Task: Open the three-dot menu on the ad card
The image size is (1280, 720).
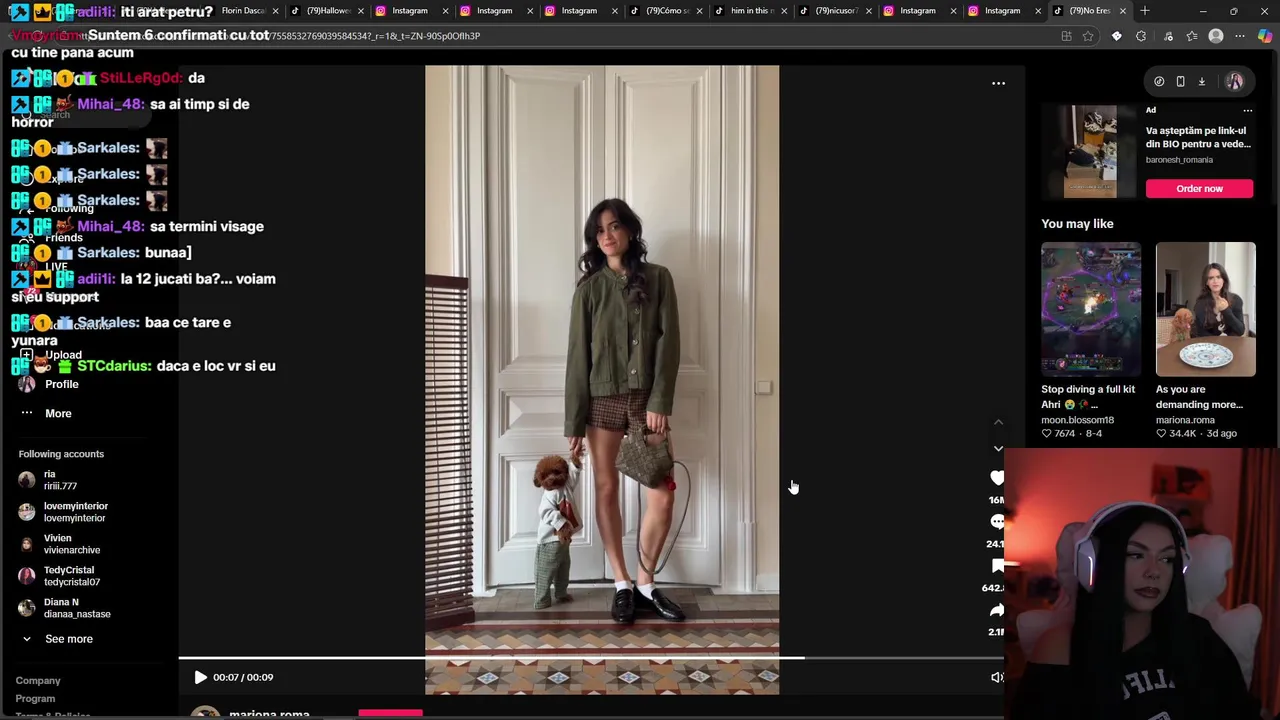Action: click(1247, 110)
